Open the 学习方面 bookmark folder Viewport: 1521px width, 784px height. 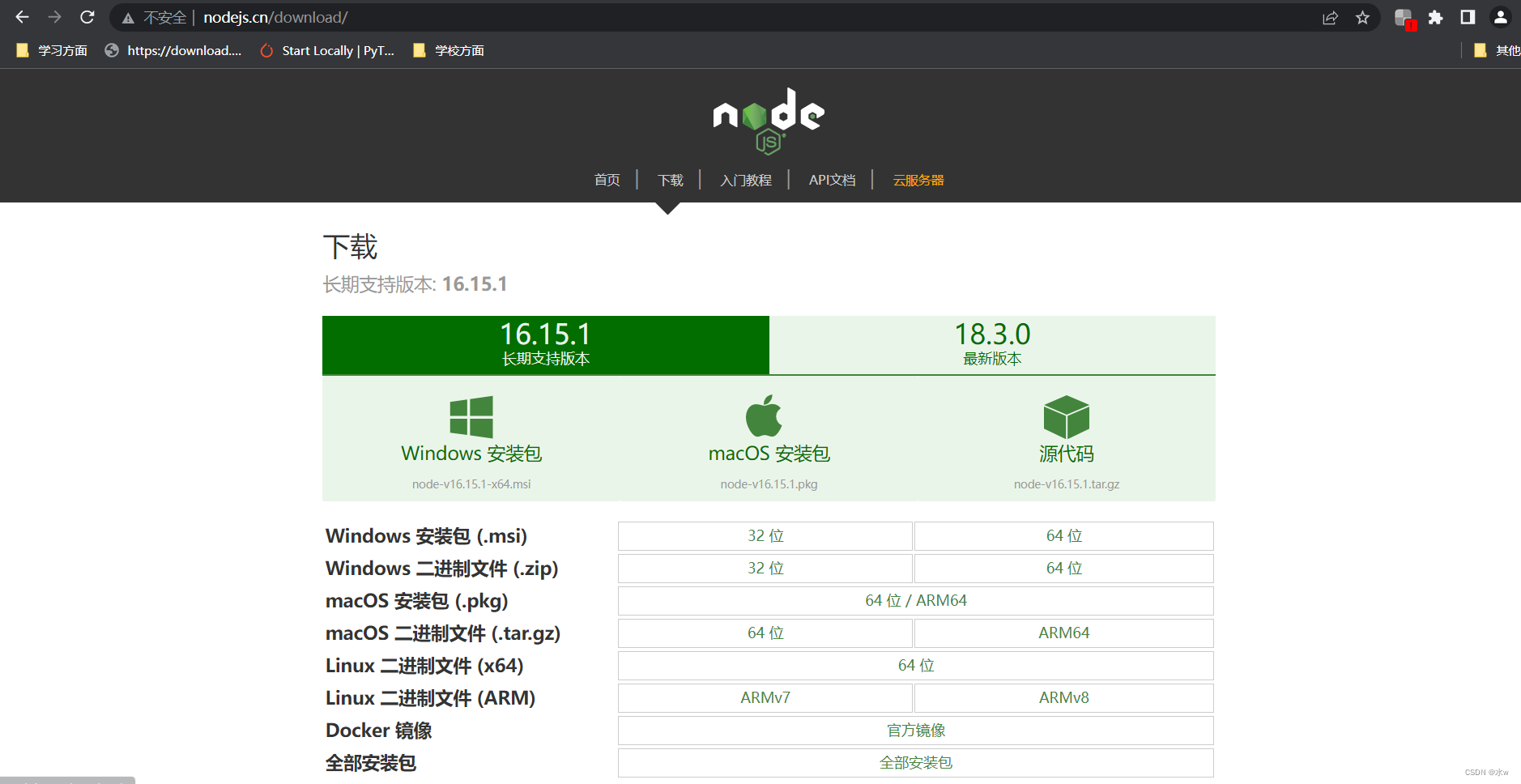pyautogui.click(x=52, y=50)
